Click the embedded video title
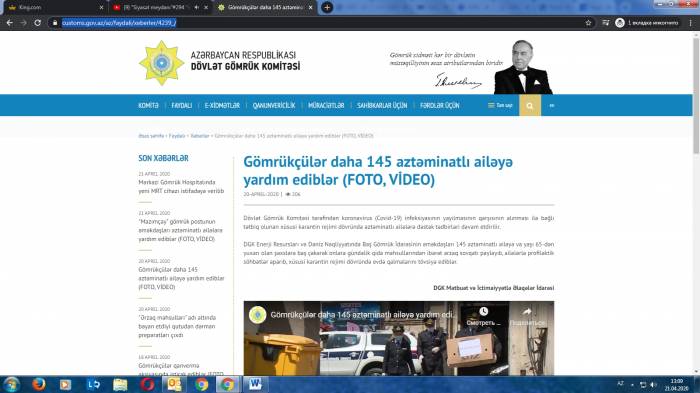The width and height of the screenshot is (700, 393). [x=362, y=315]
